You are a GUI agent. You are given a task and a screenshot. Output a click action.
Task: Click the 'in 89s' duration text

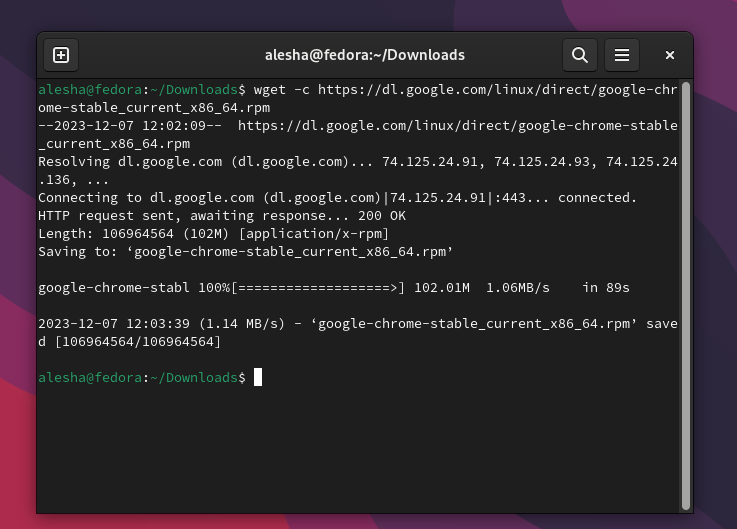[606, 288]
